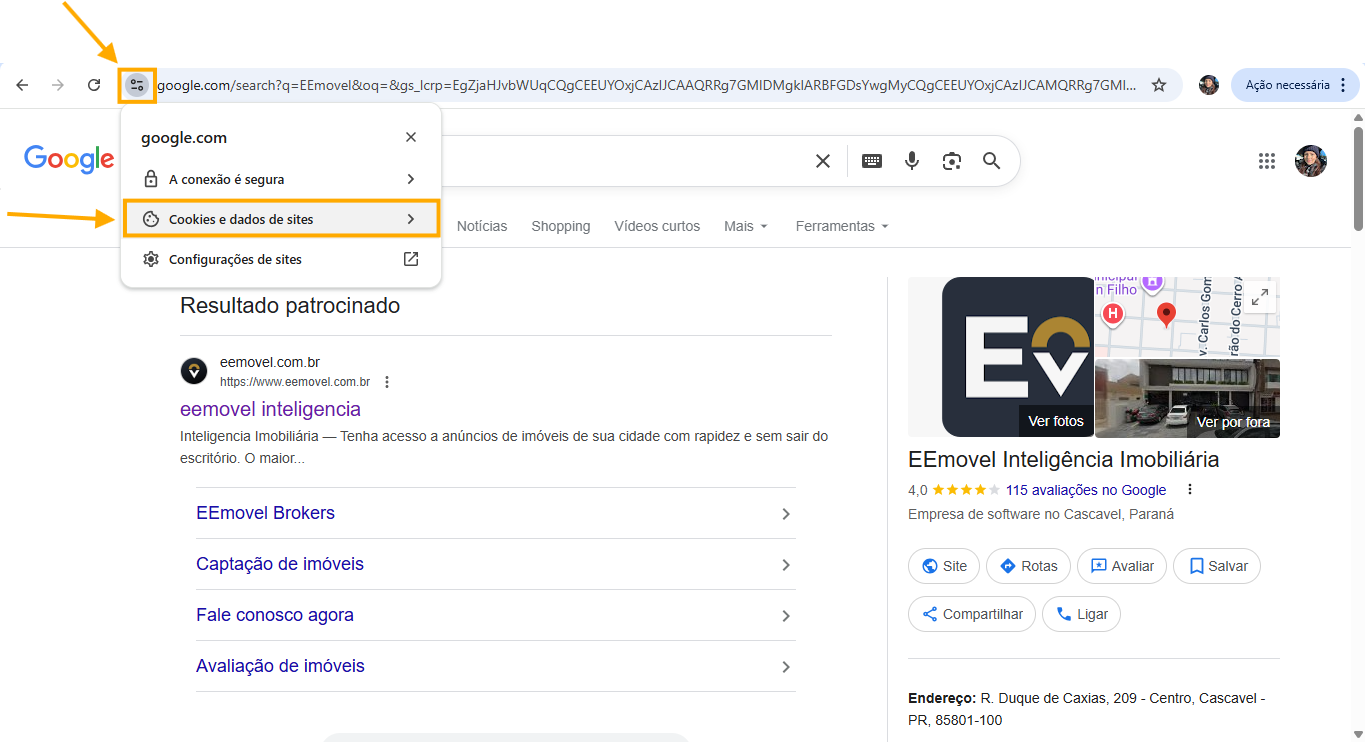This screenshot has width=1365, height=742.
Task: Click the address bar URL
Action: [x=646, y=85]
